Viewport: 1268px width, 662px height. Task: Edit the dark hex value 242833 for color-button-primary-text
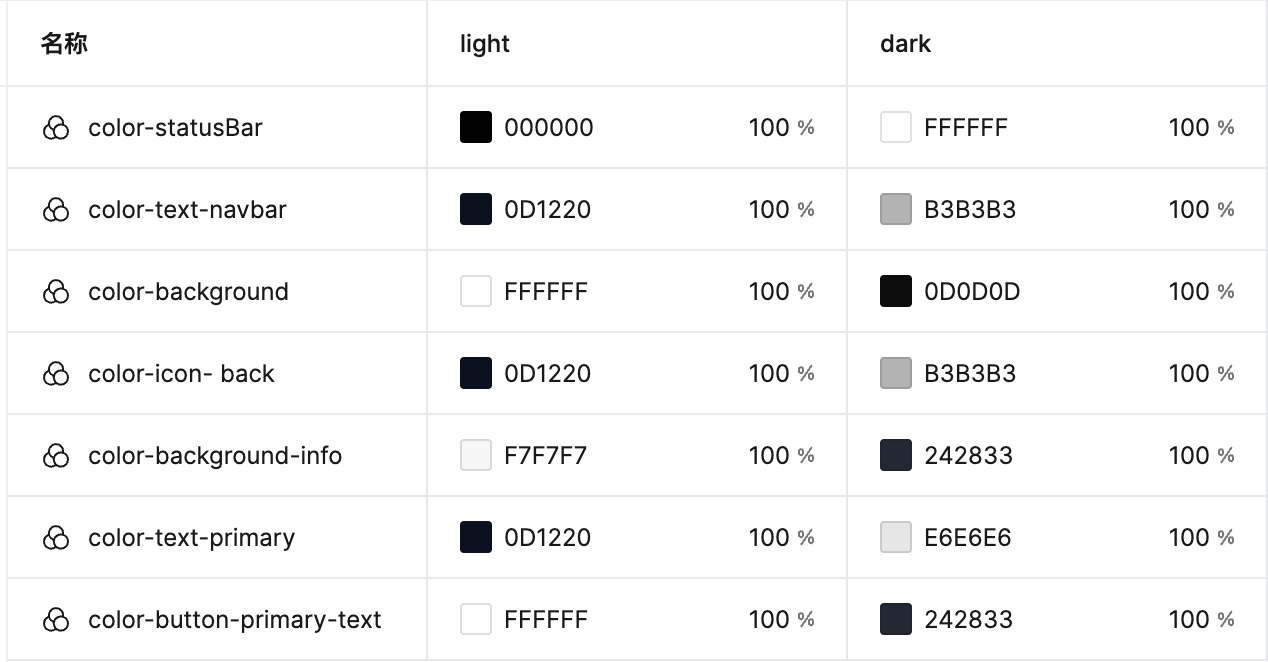pyautogui.click(x=968, y=620)
